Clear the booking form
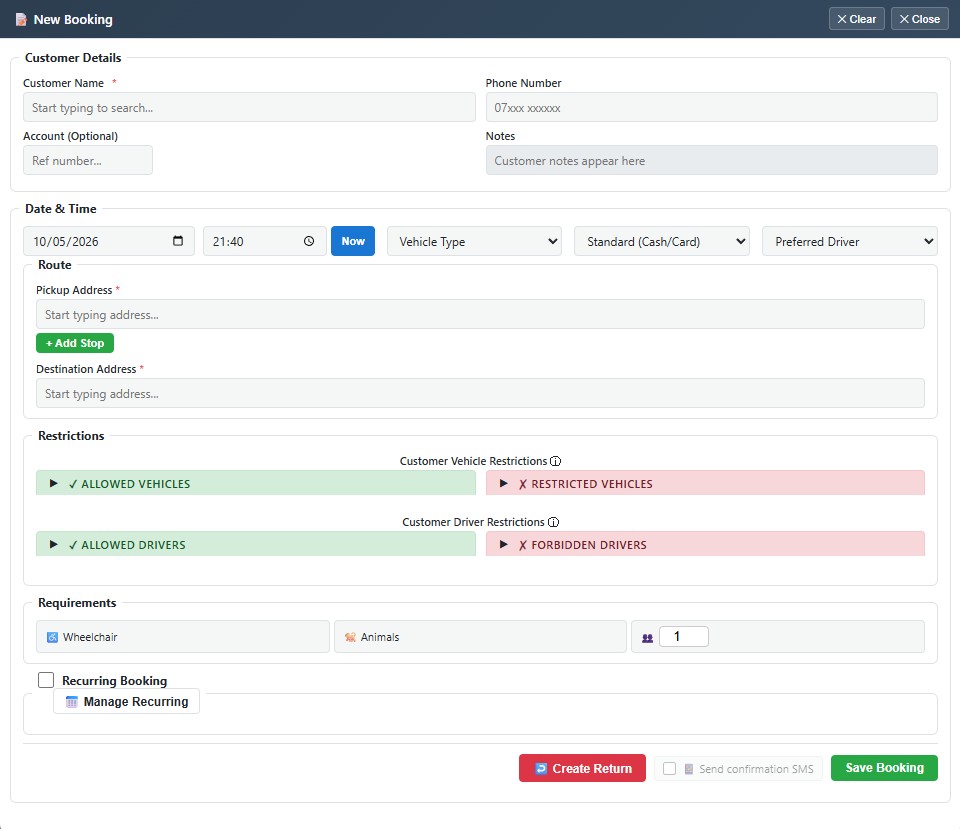The height and width of the screenshot is (829, 960). click(x=857, y=19)
